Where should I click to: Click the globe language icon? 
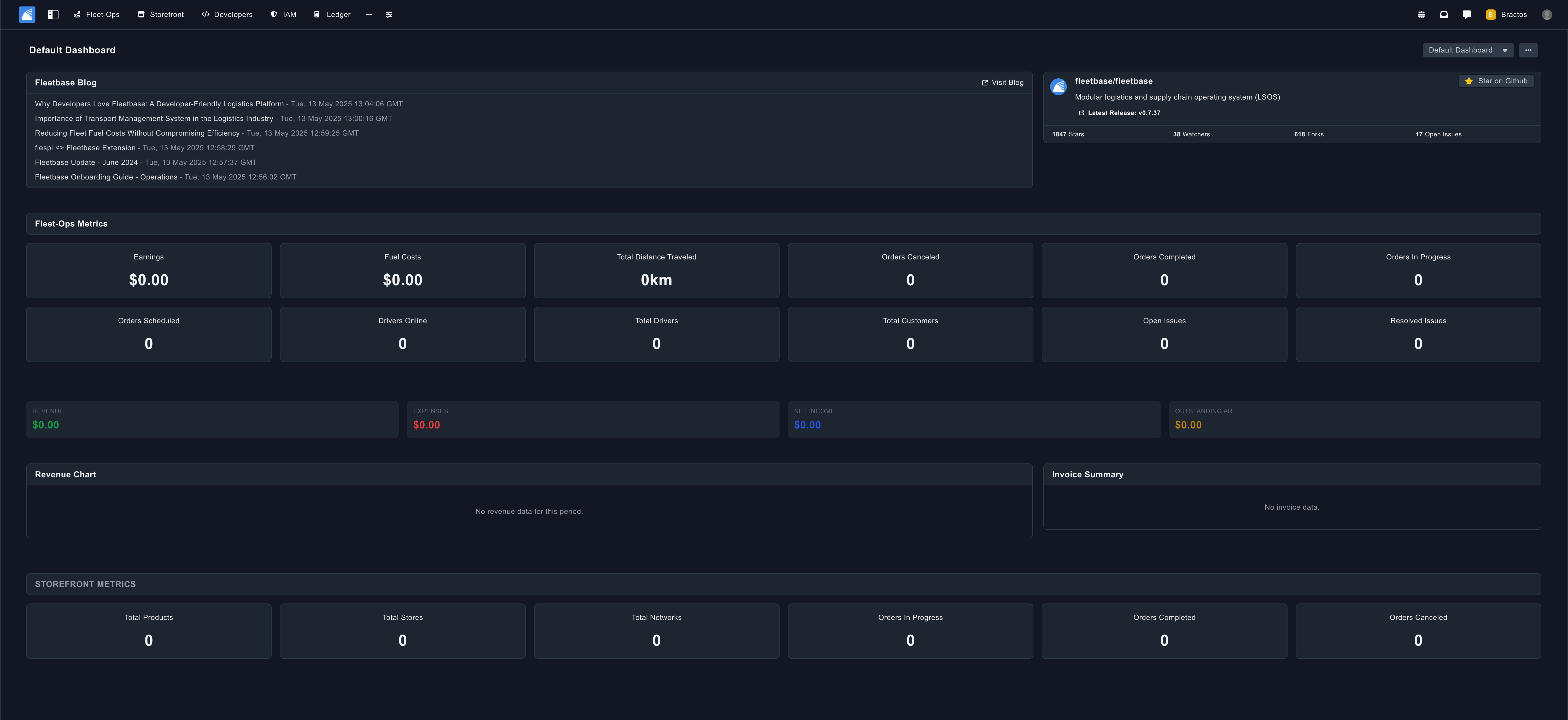click(1421, 15)
